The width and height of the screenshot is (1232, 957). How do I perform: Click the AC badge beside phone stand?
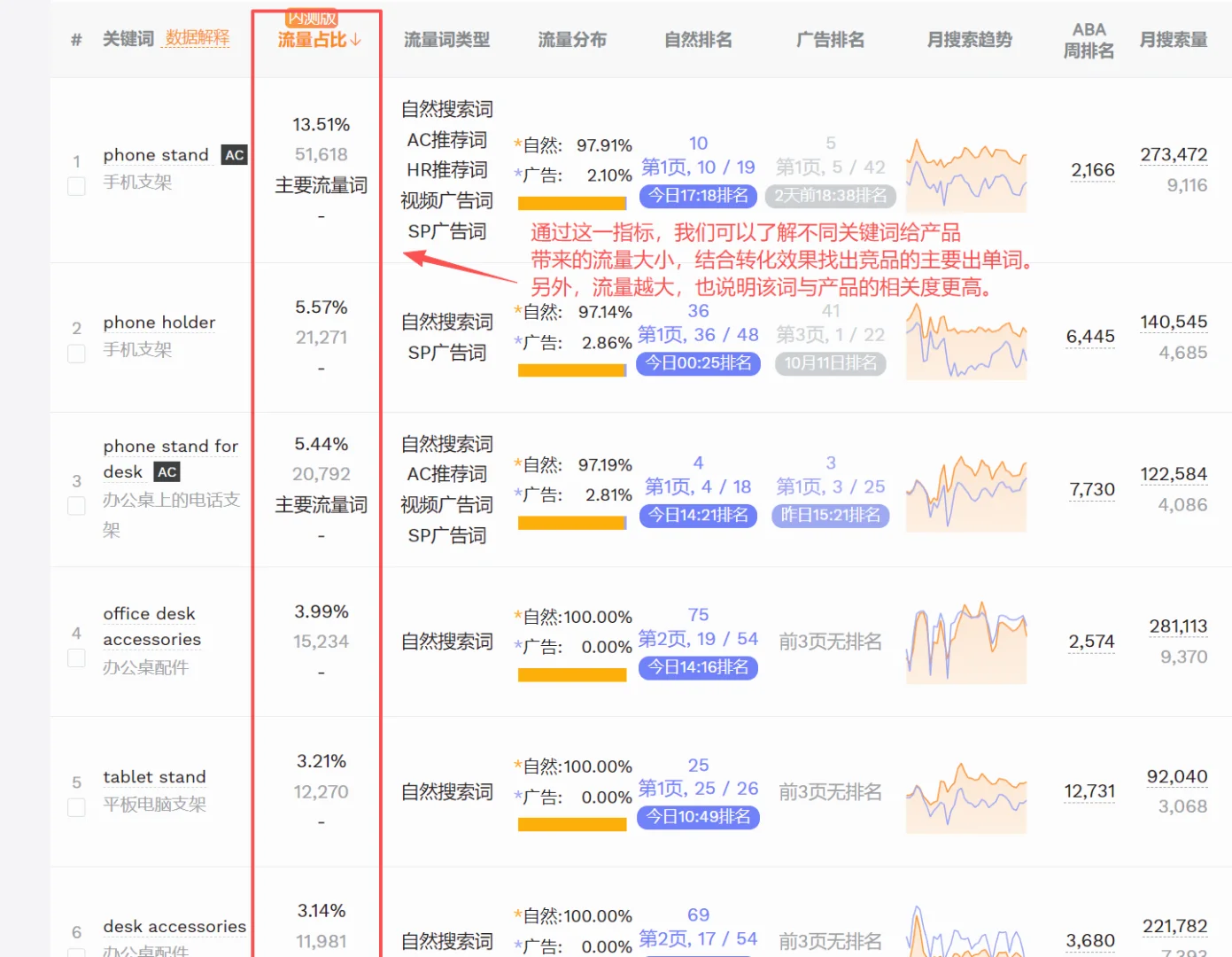tap(234, 155)
